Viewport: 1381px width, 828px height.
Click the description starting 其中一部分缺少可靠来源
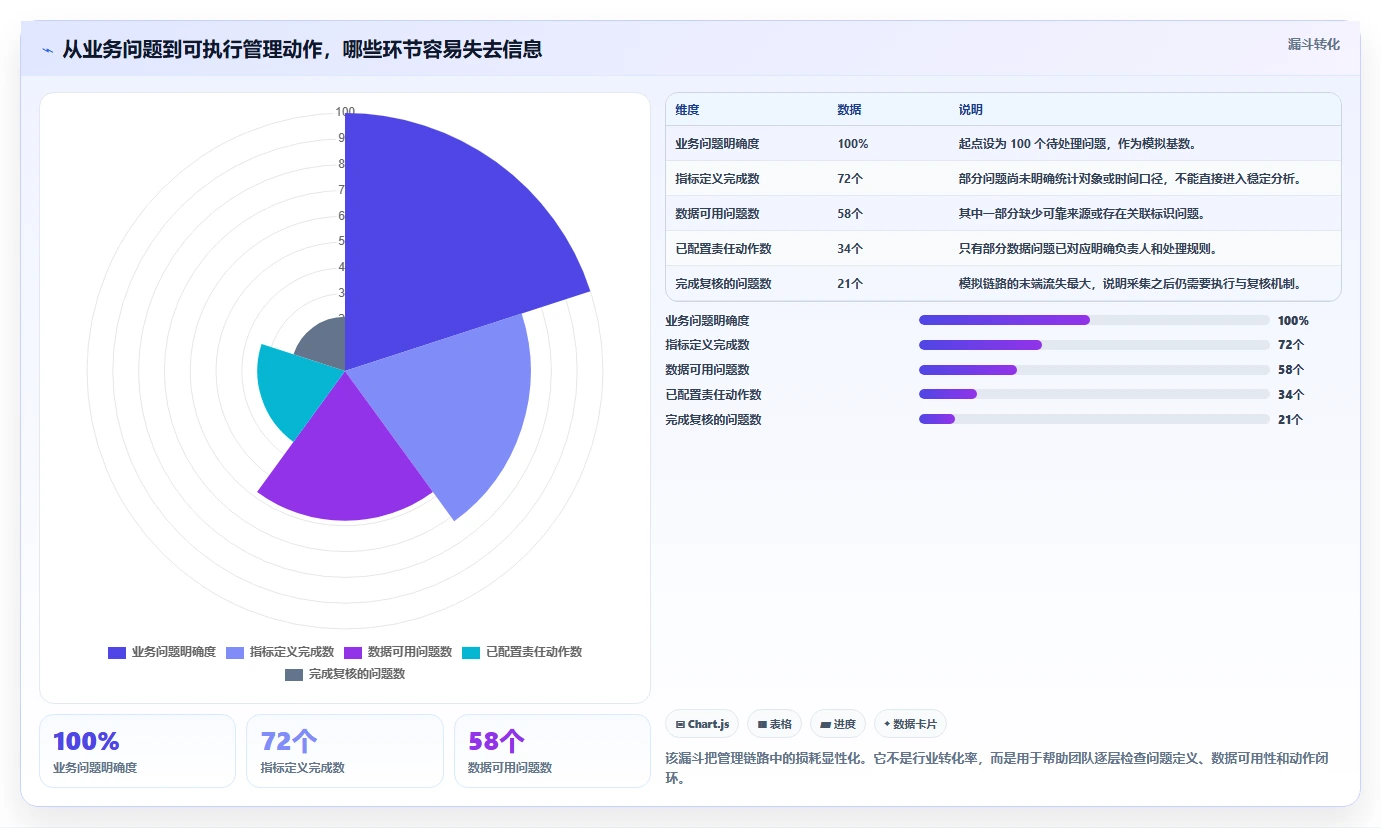click(x=1082, y=214)
